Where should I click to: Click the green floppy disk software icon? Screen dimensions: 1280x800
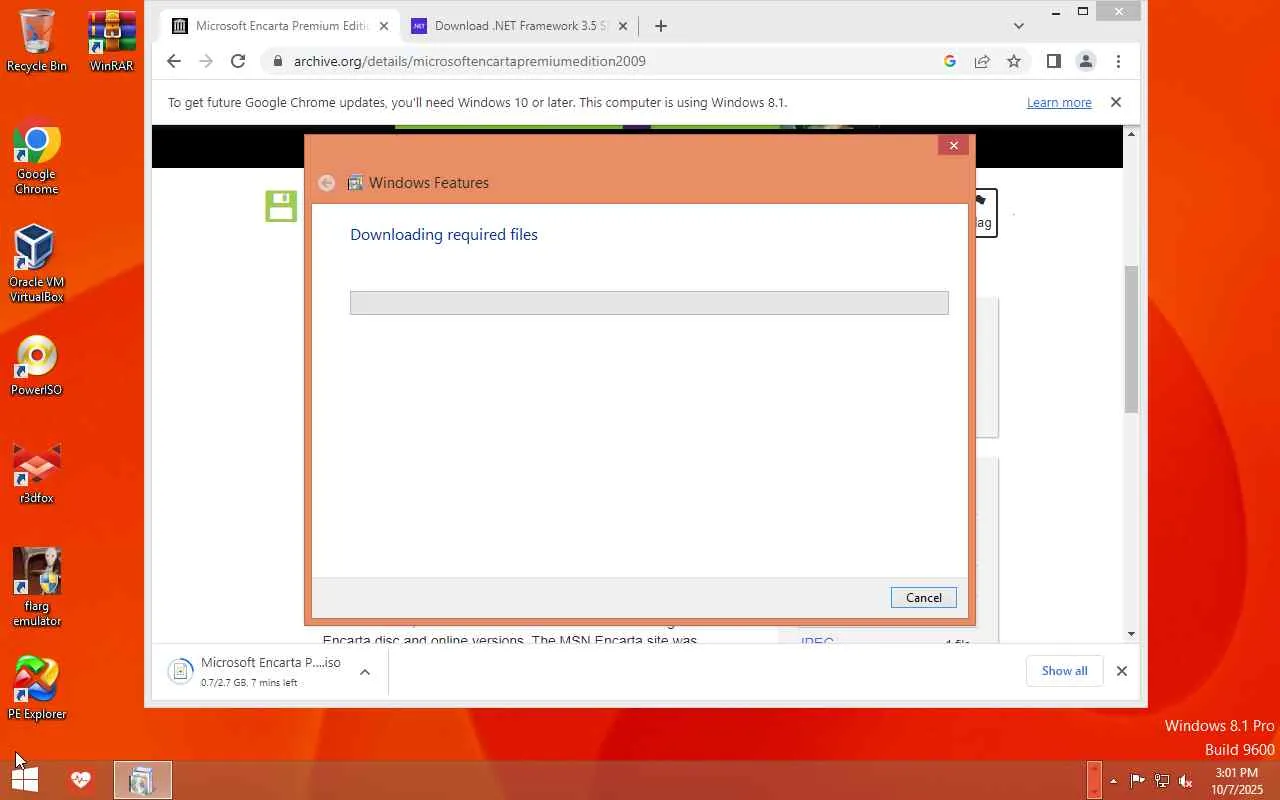(281, 206)
